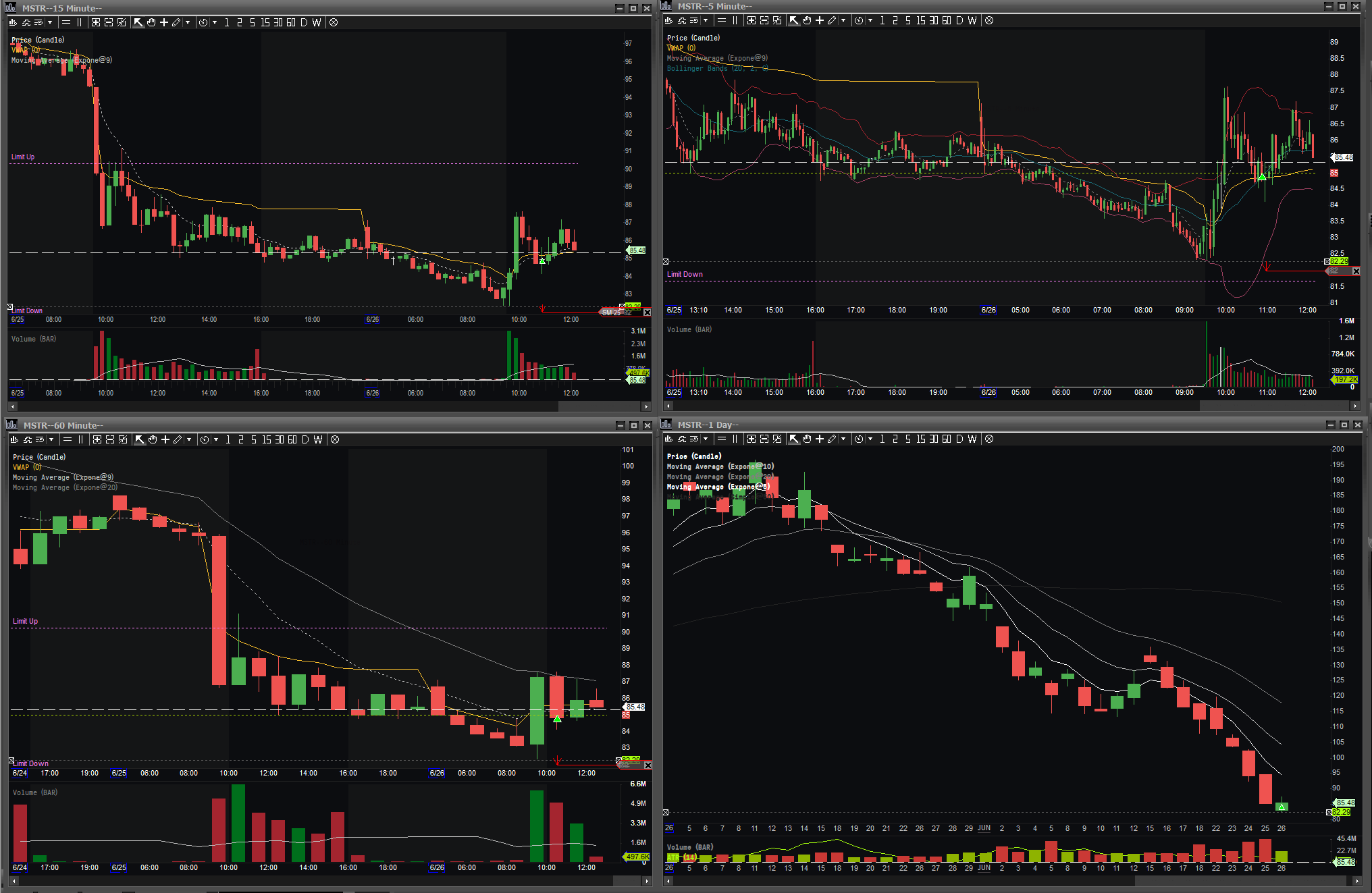Viewport: 1372px width, 893px height.
Task: Maximize the MSTR 60 Minute chart window
Action: [x=634, y=425]
